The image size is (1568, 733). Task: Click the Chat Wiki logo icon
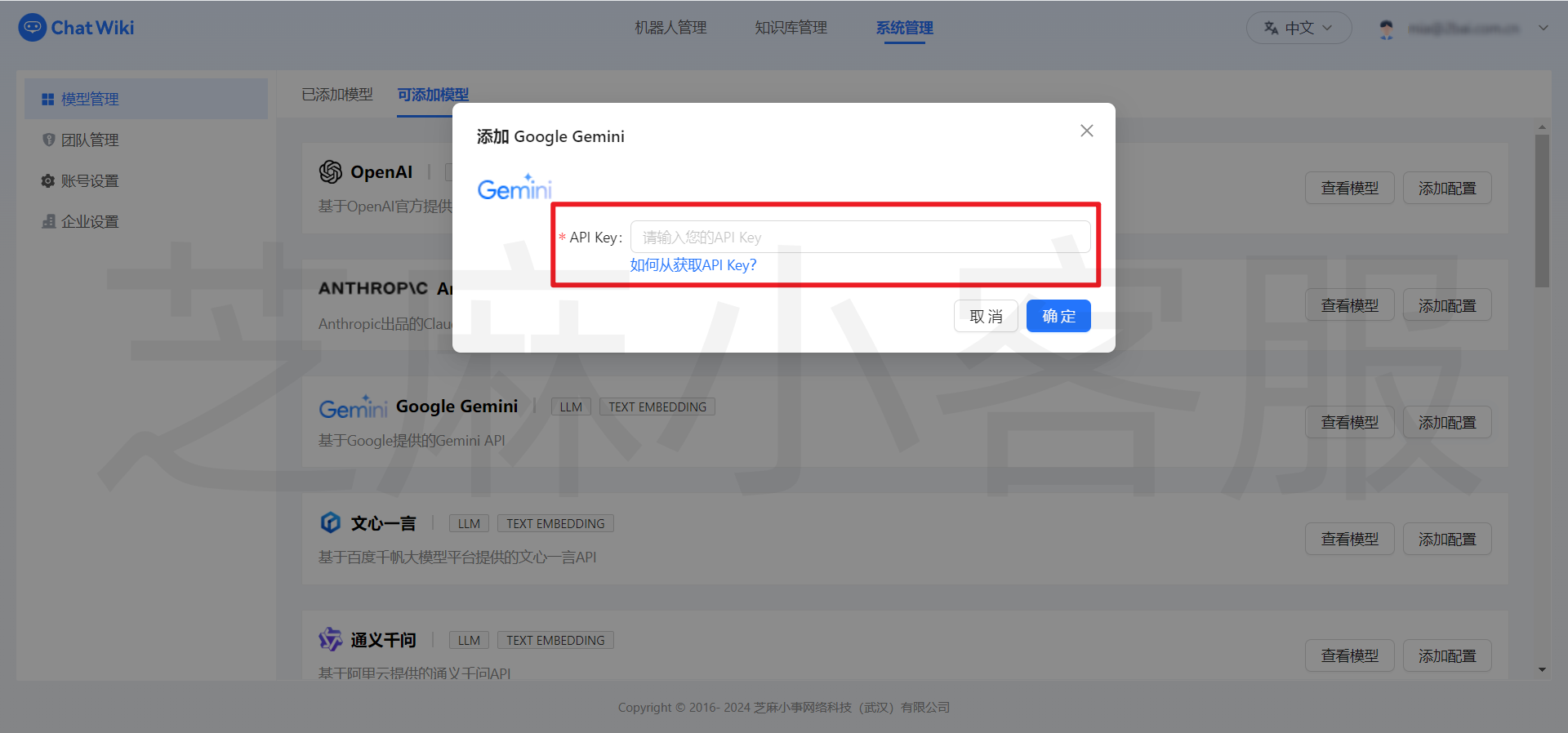(x=32, y=28)
